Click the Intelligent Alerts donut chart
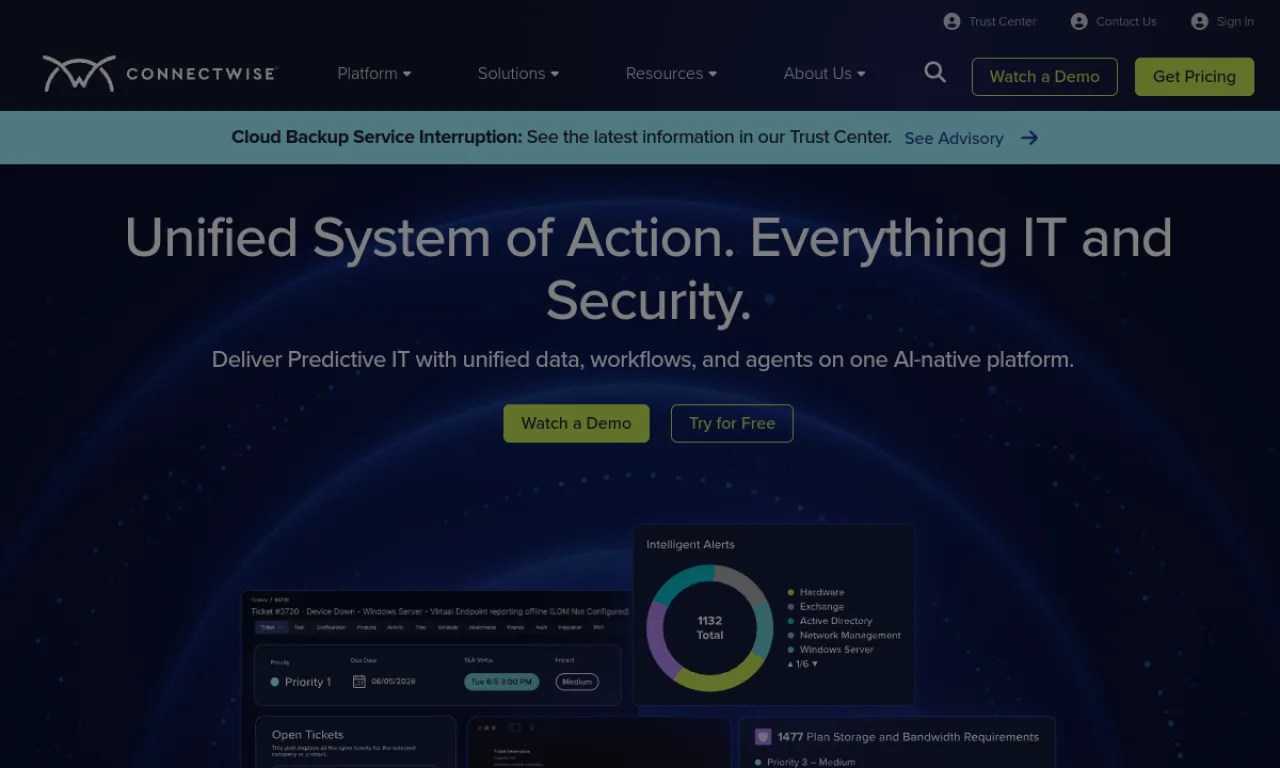Image resolution: width=1280 pixels, height=768 pixels. 709,628
